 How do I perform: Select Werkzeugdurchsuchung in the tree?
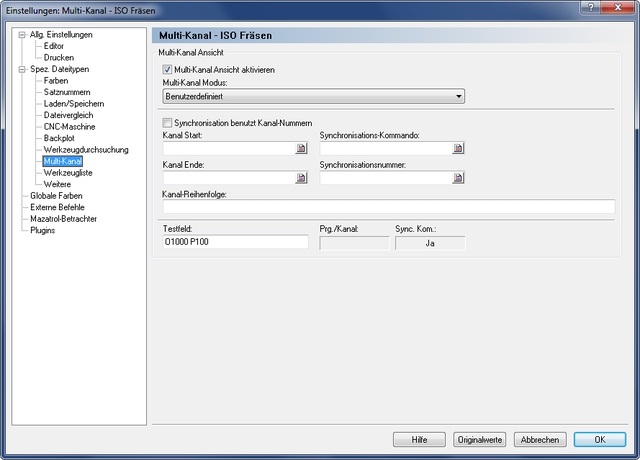(86, 150)
